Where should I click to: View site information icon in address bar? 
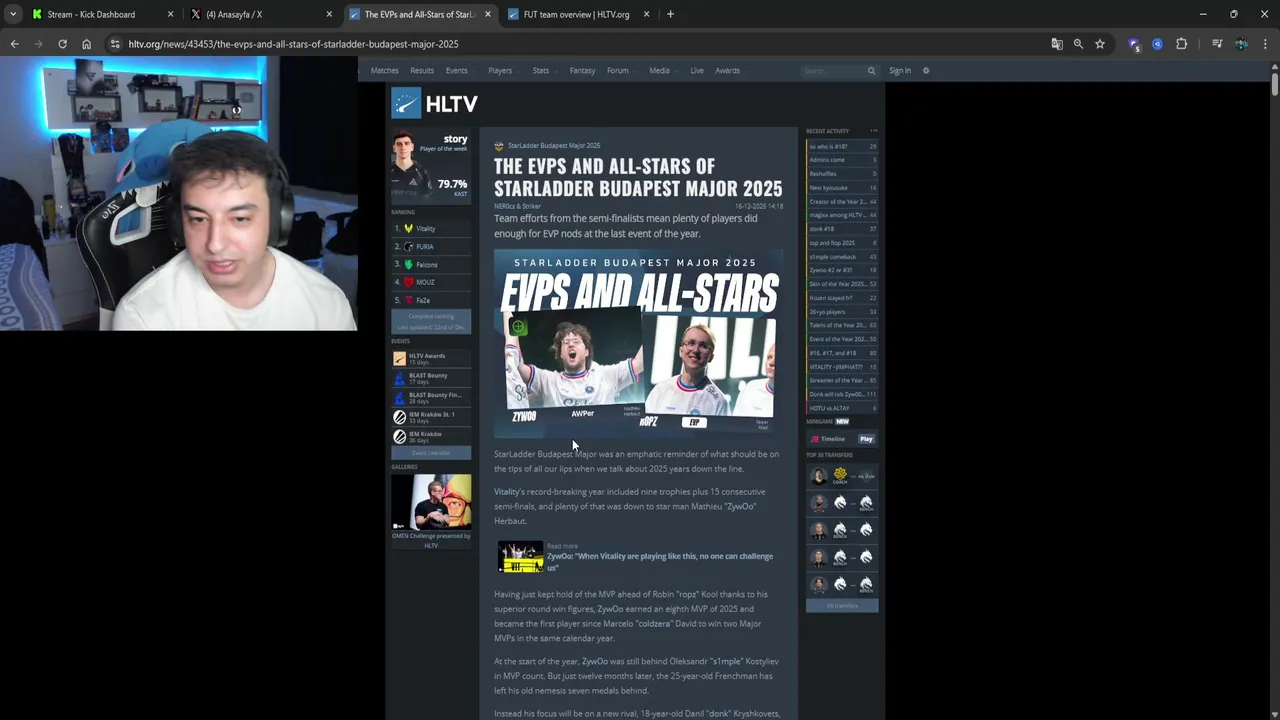[115, 44]
